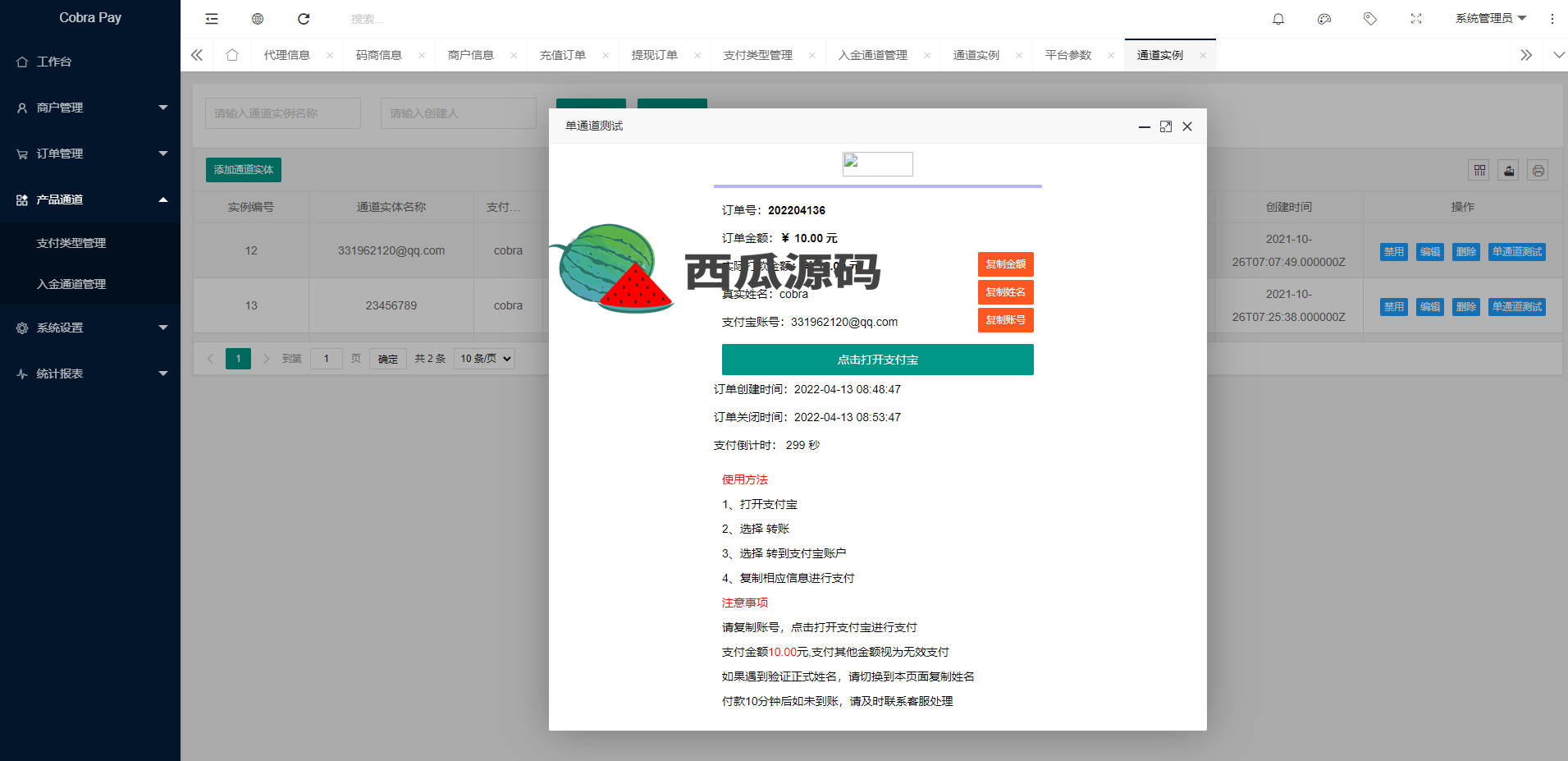Open the theme palette icon
1568x761 pixels.
pyautogui.click(x=1324, y=19)
